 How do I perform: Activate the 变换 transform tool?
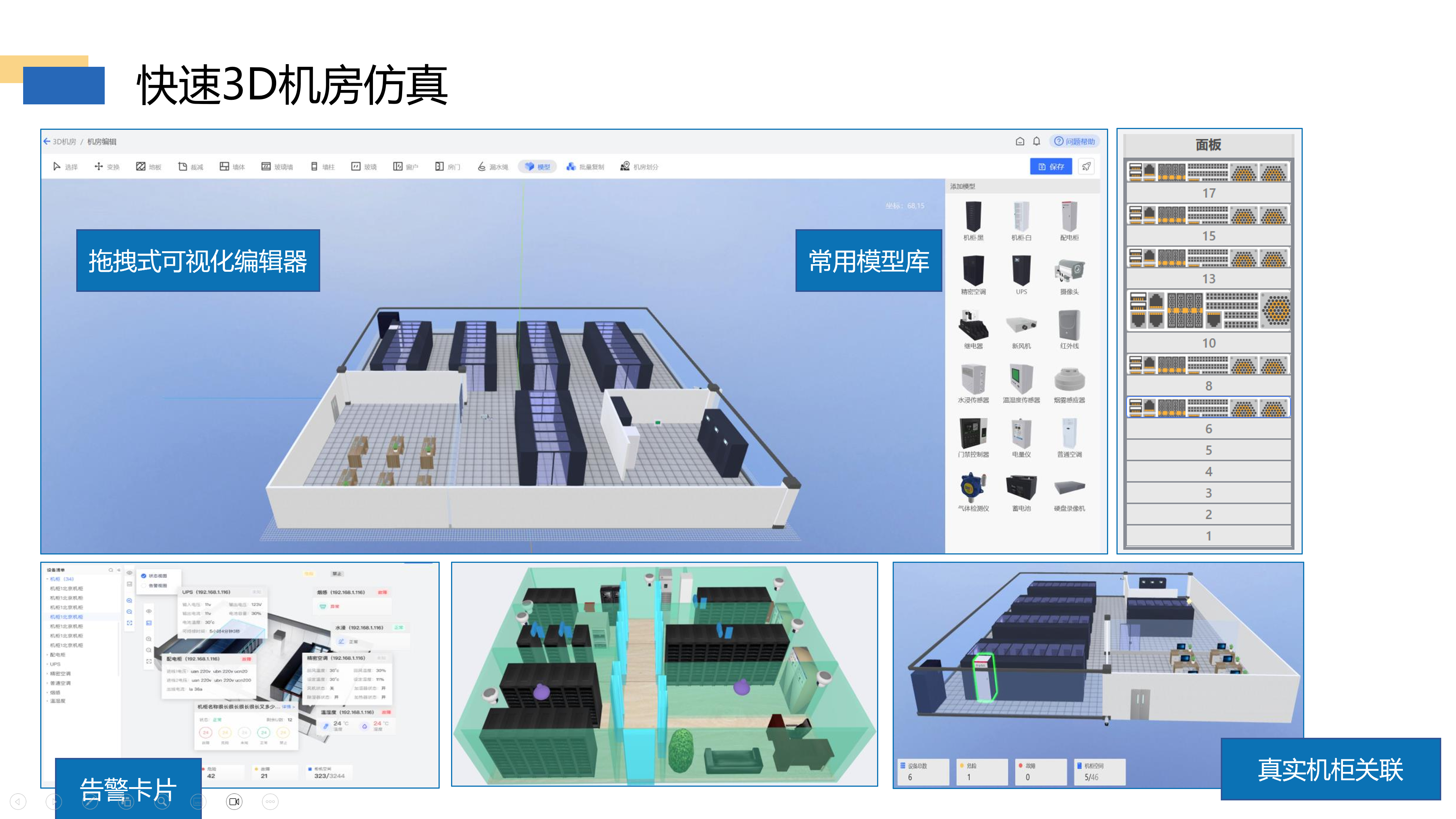tap(107, 167)
